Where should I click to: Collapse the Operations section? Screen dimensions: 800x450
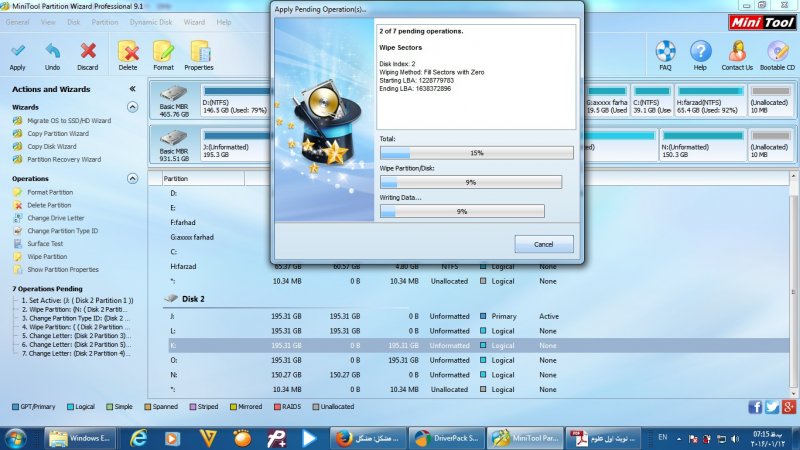click(x=132, y=179)
